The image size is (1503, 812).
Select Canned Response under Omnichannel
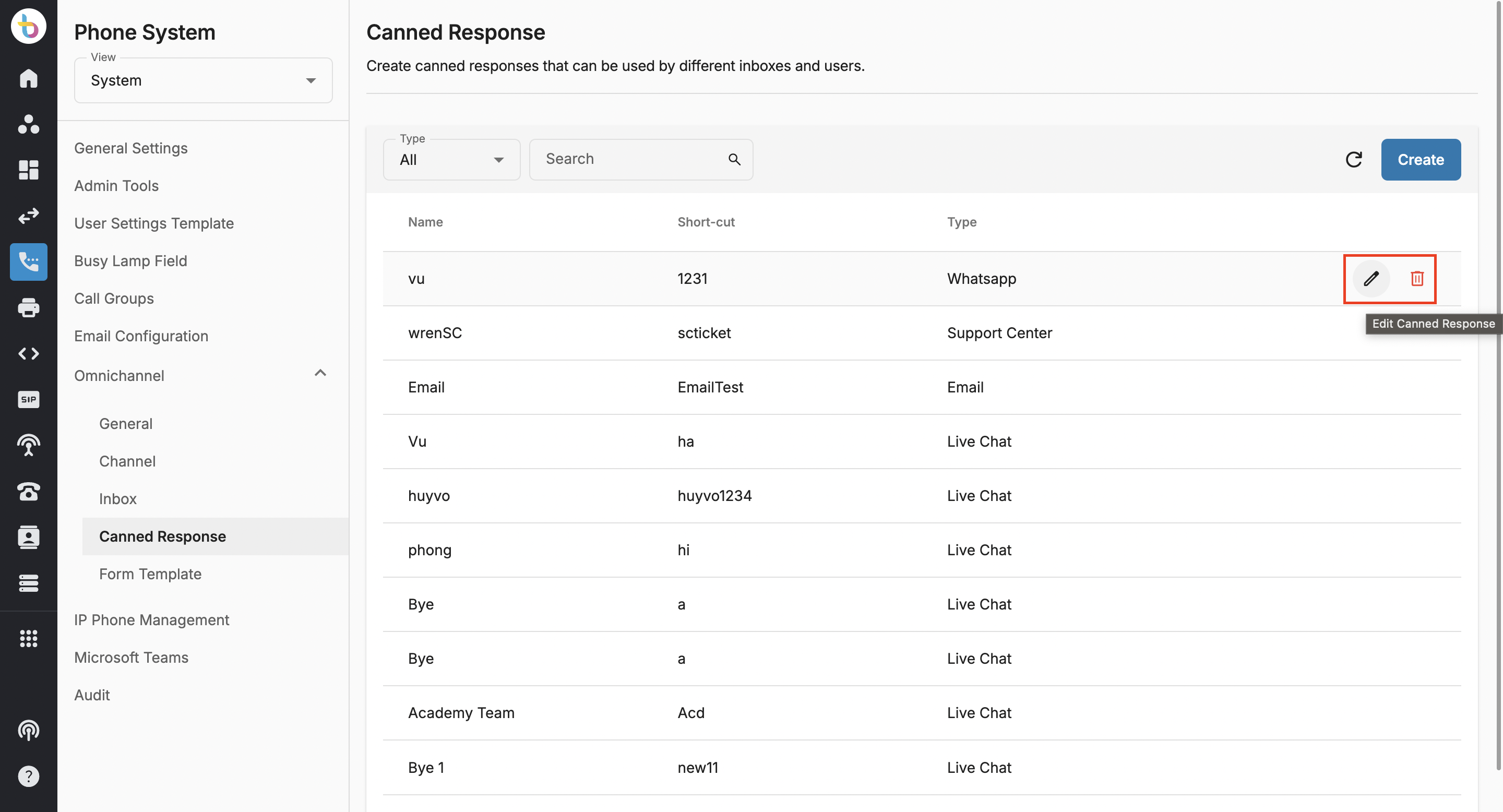pos(216,536)
